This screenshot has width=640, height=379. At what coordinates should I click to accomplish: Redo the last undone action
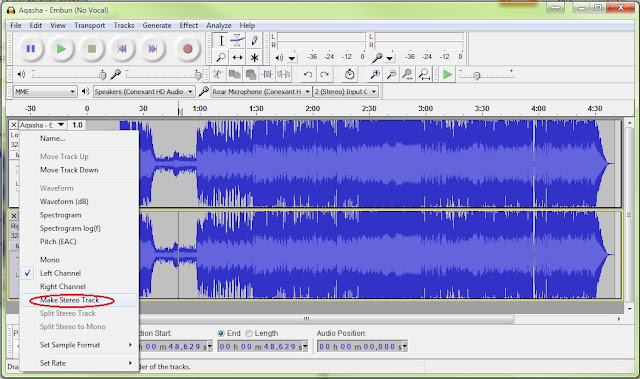pos(324,74)
